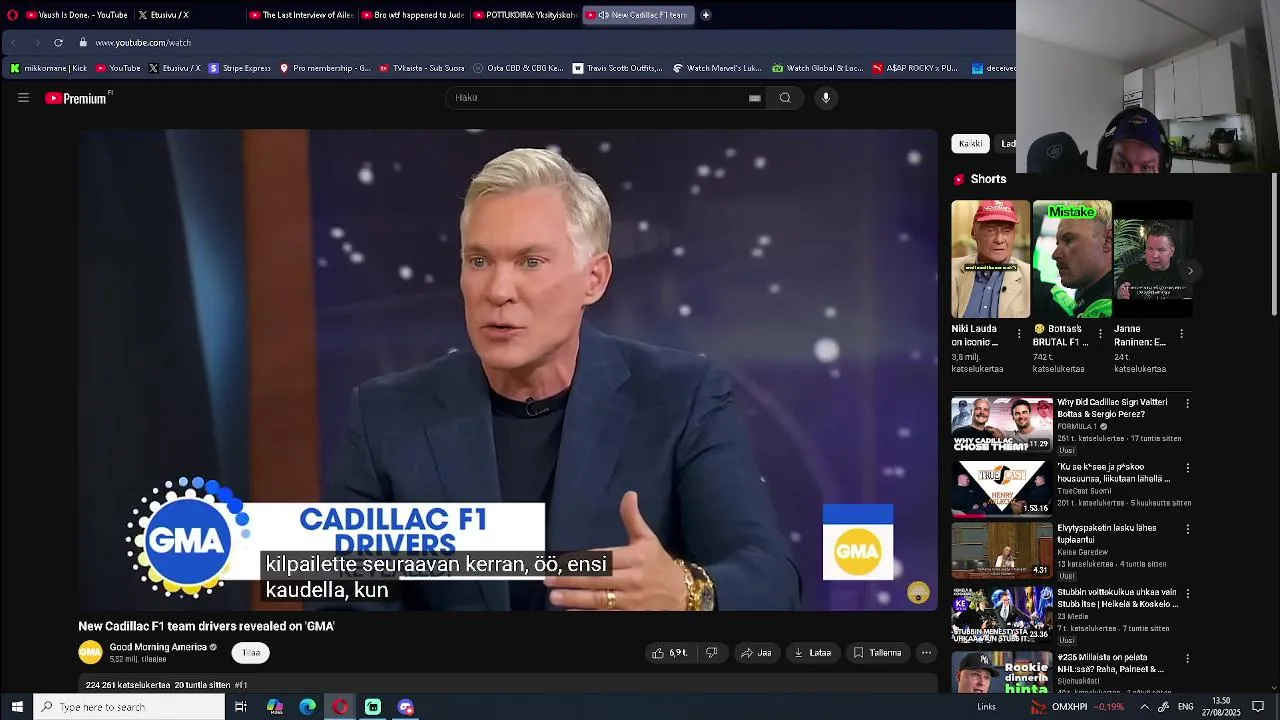Open Travis Scott Outfits bookmark
The image size is (1280, 720).
617,69
